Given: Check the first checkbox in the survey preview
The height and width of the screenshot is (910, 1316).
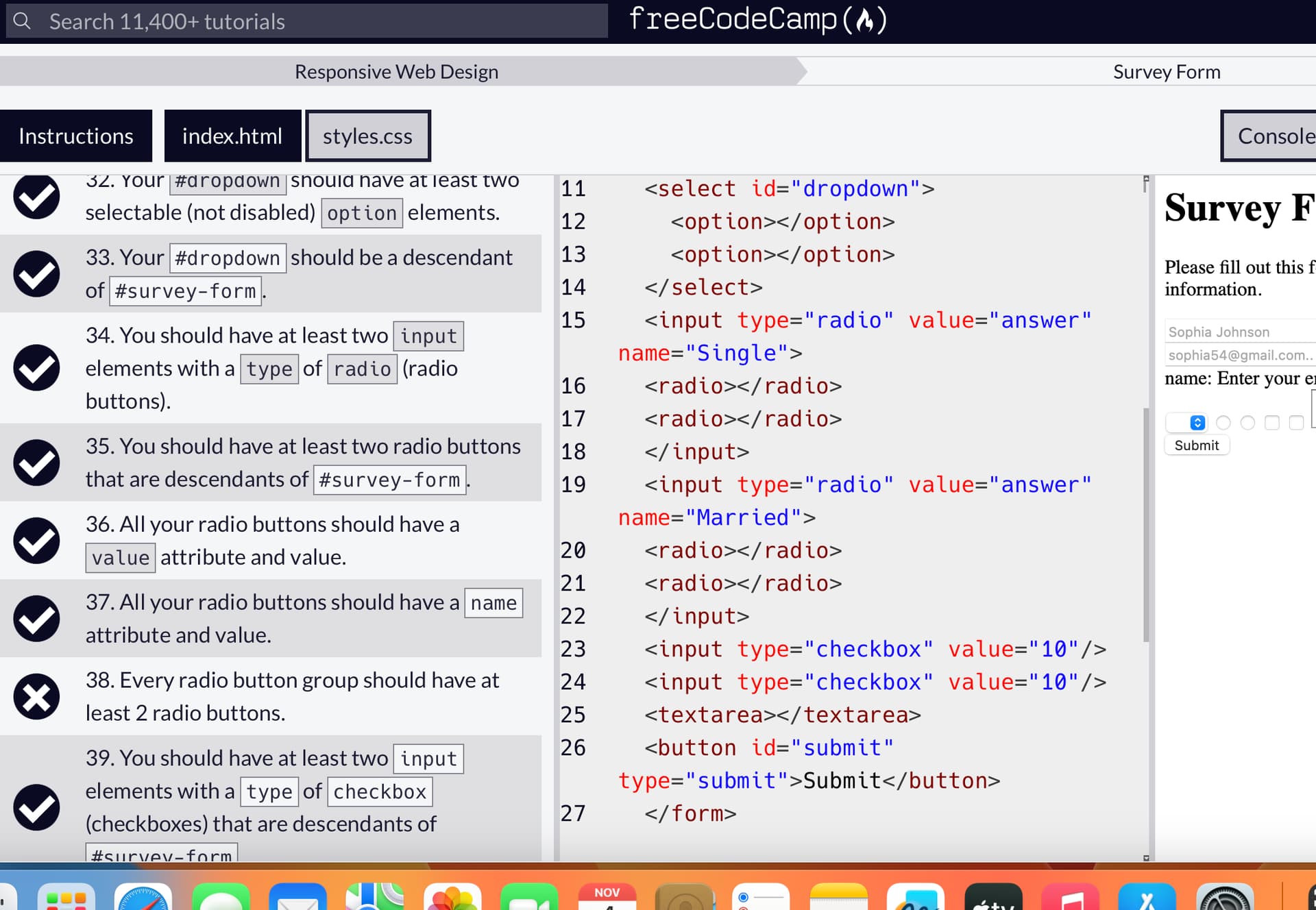Looking at the screenshot, I should [1272, 423].
